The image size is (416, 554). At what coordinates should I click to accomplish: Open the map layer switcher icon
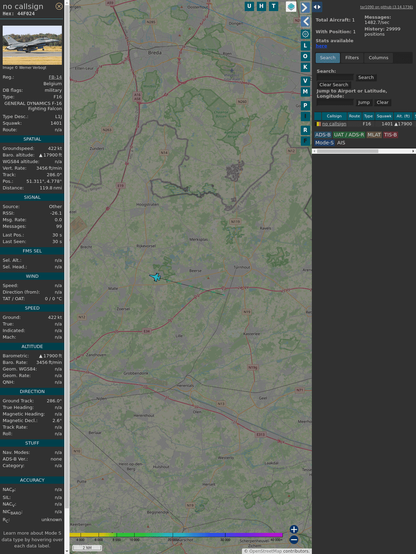[291, 7]
